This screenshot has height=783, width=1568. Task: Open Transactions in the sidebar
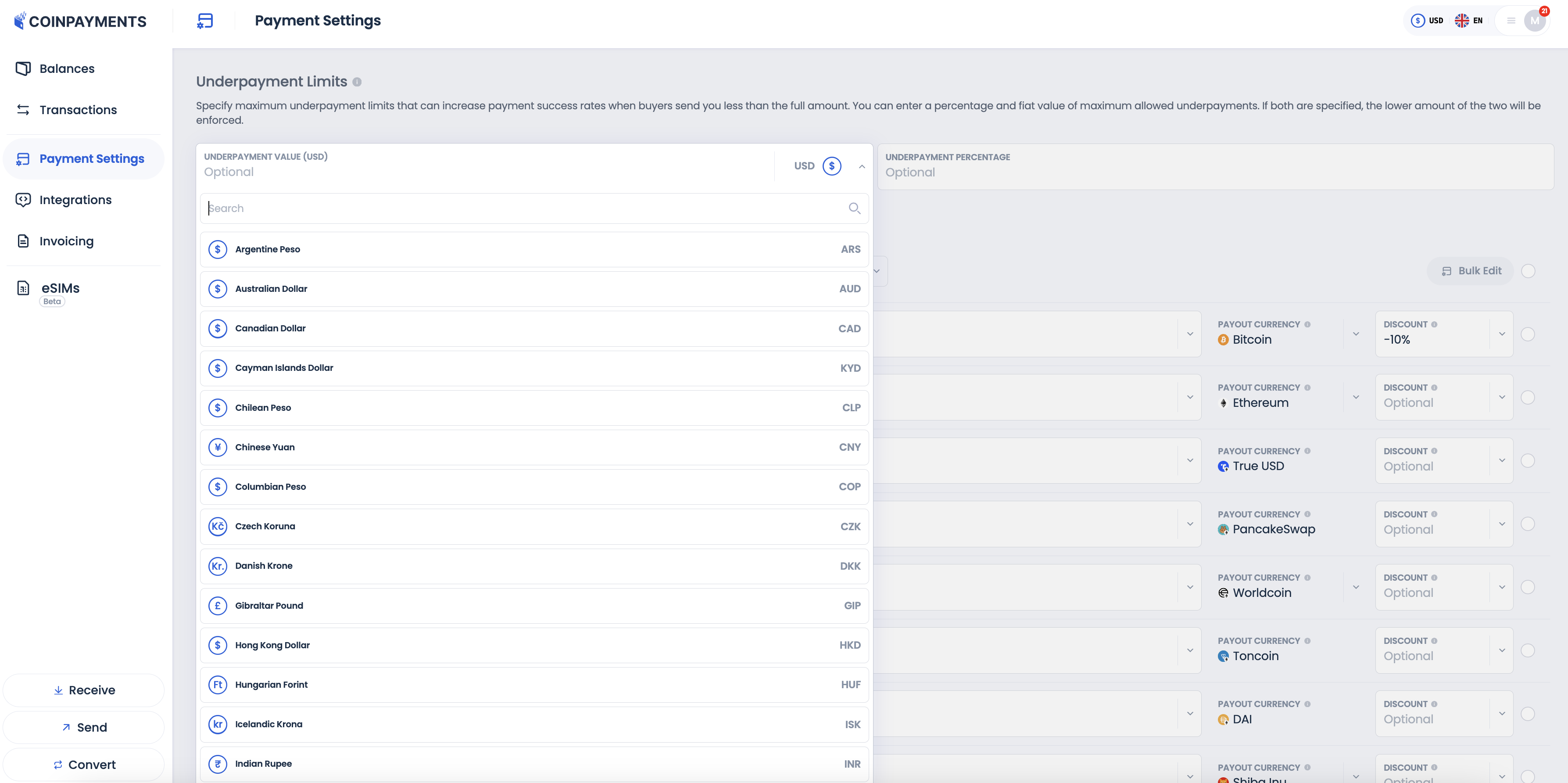[78, 110]
